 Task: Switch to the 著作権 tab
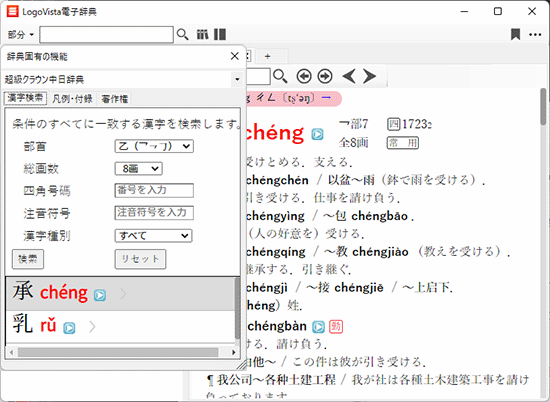coord(115,99)
